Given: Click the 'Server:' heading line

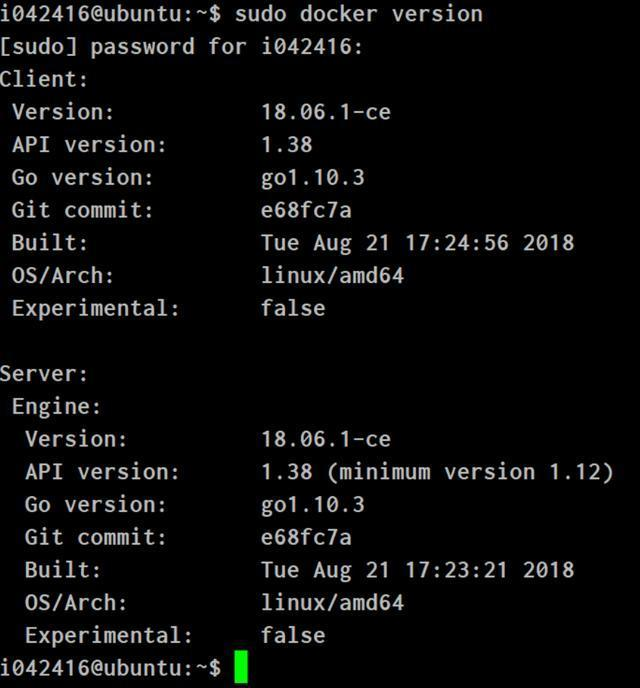Looking at the screenshot, I should point(44,374).
